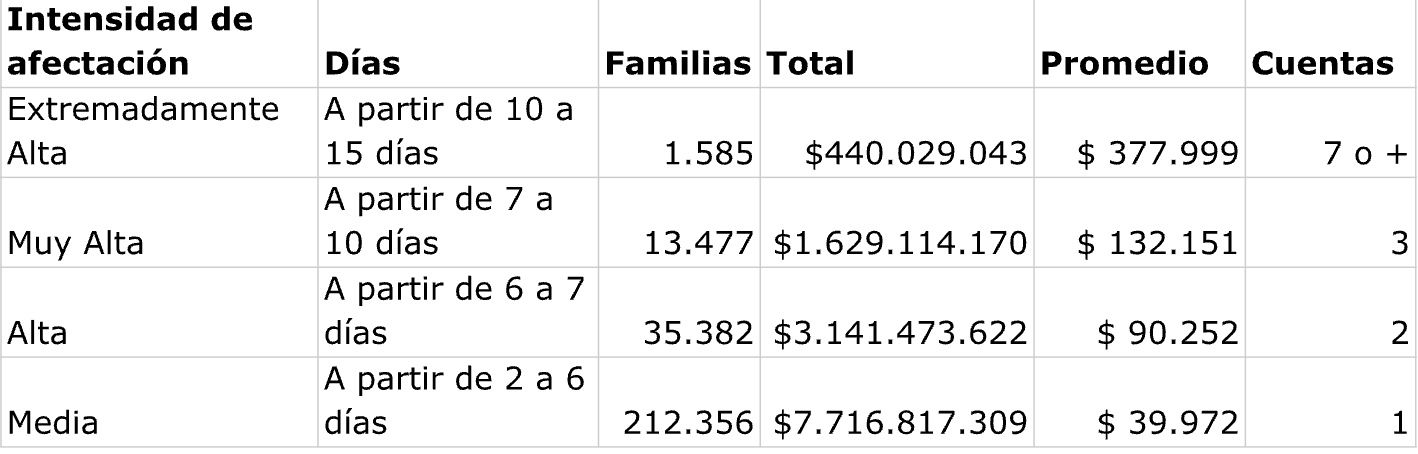Select the "Total" header cell
This screenshot has height=454, width=1418.
(810, 64)
